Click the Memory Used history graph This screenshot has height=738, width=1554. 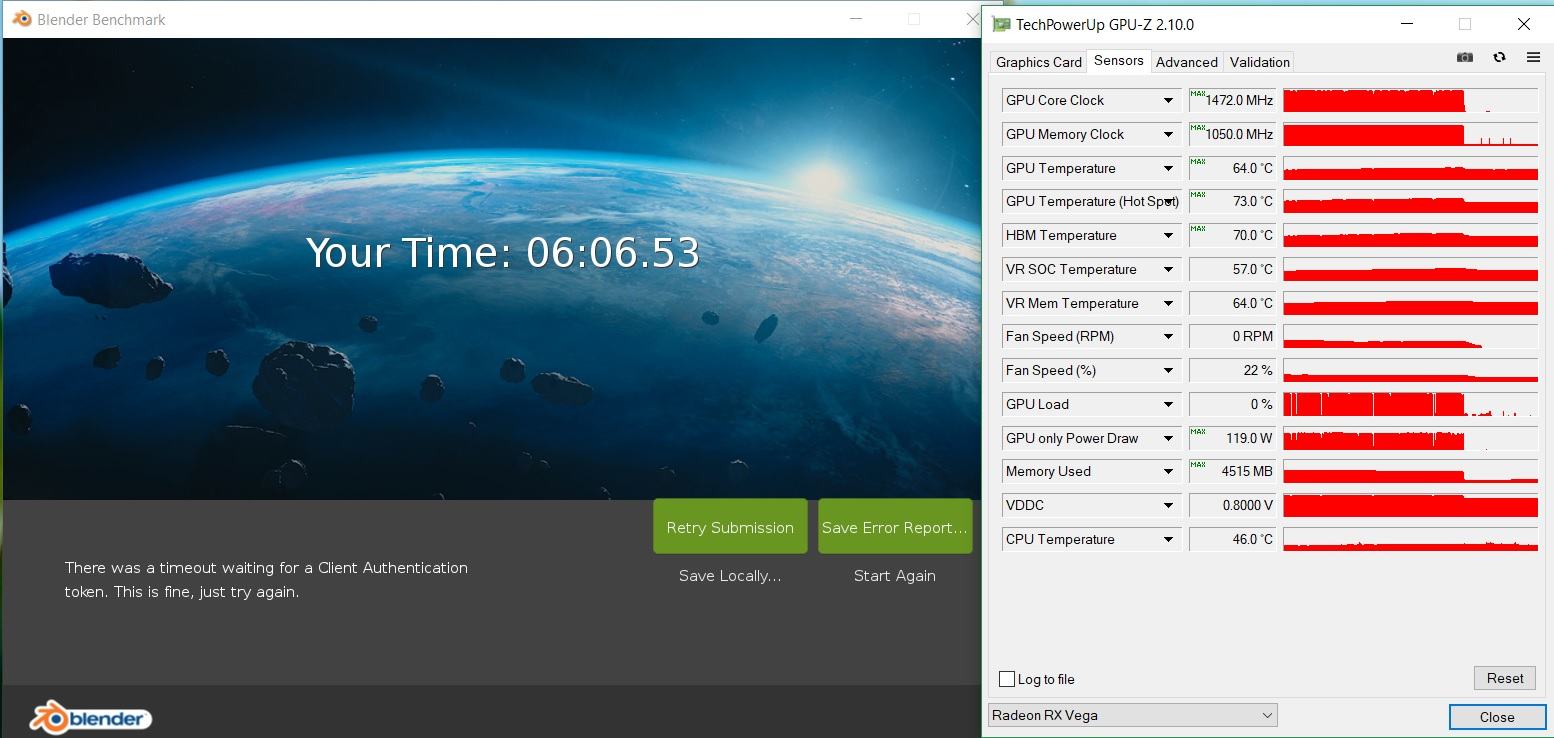tap(1410, 471)
